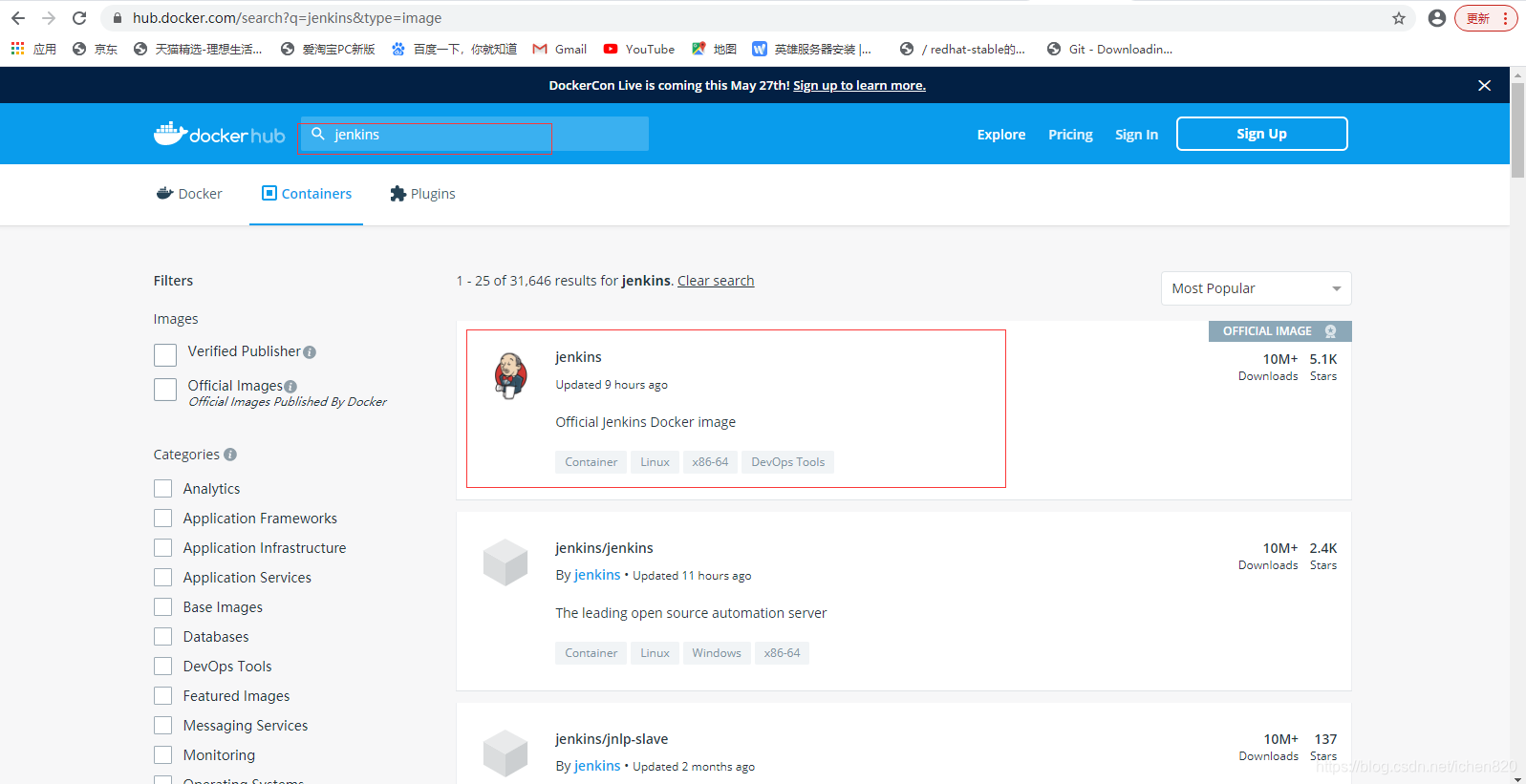The width and height of the screenshot is (1526, 784).
Task: Check the DevOps Tools category
Action: [x=163, y=667]
